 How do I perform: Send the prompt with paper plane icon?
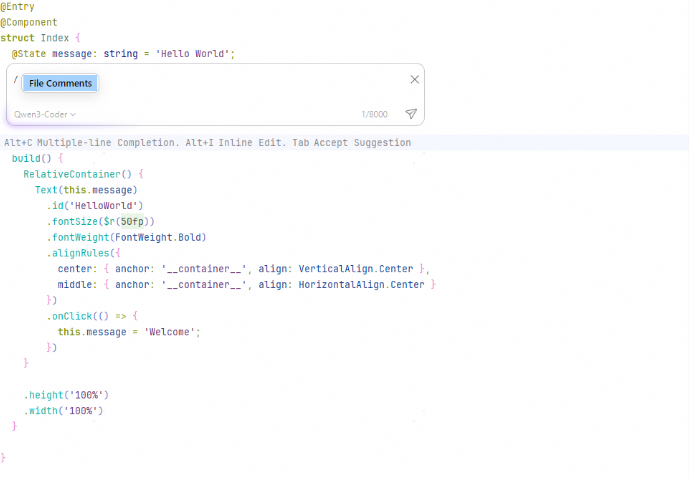point(411,114)
